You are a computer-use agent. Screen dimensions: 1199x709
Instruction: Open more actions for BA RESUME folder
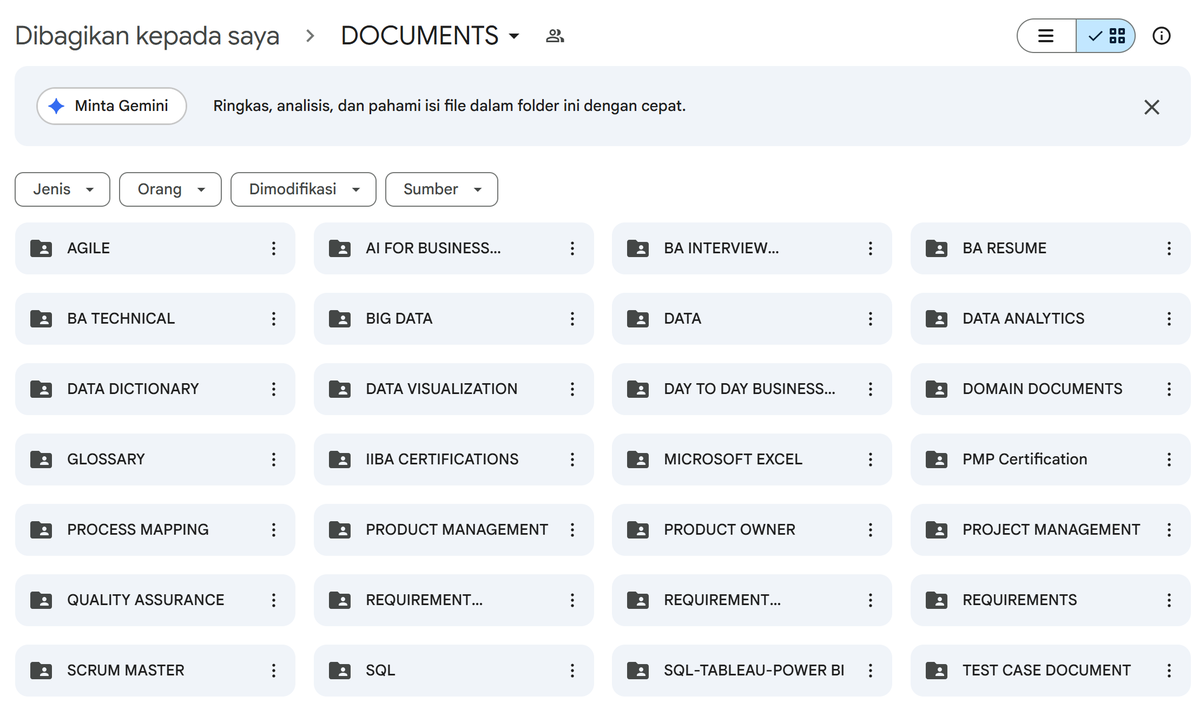1168,249
